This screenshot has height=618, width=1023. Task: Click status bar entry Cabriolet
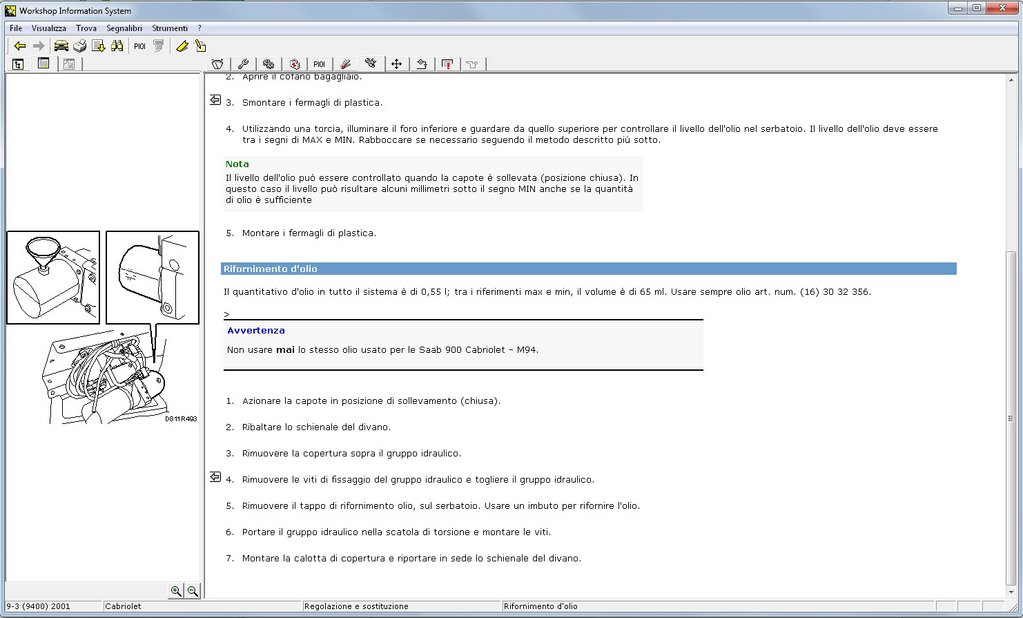[x=123, y=606]
